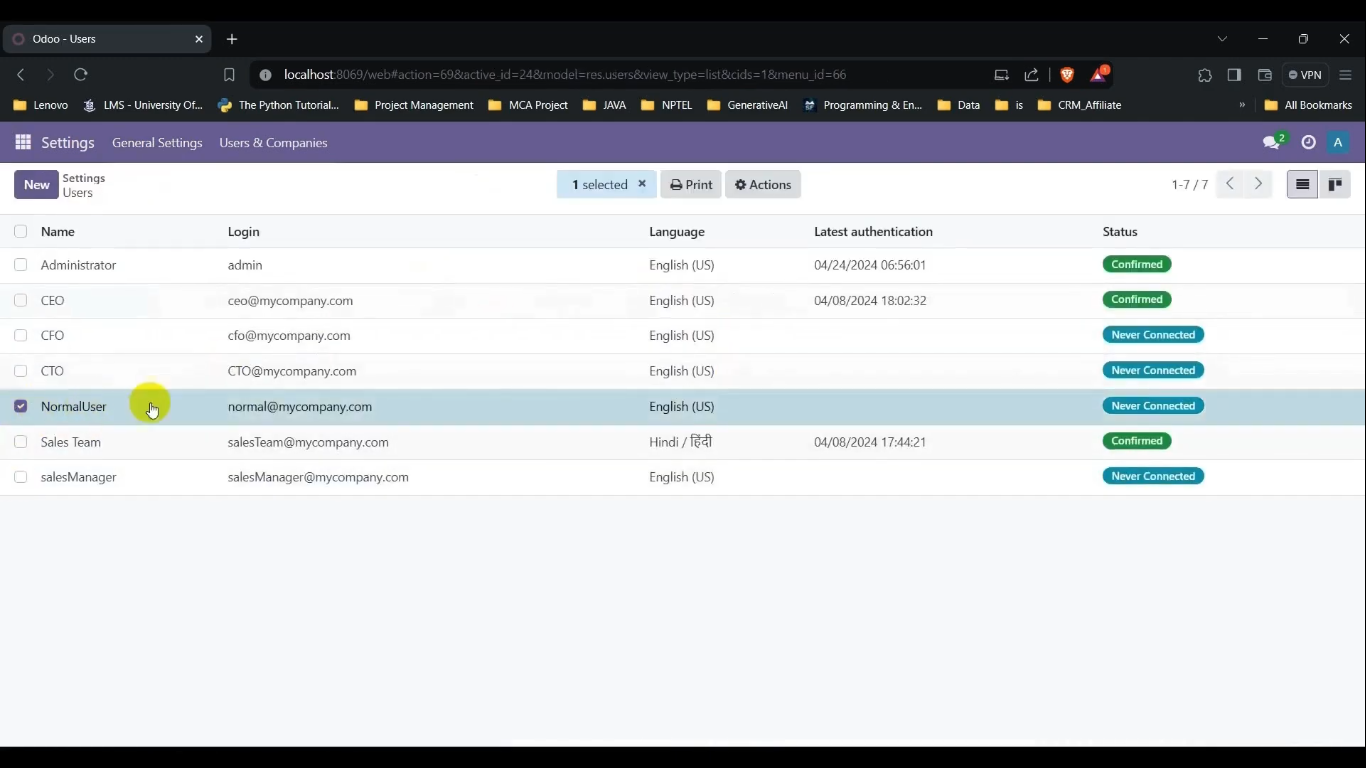Open the browser hamburger menu
Image resolution: width=1366 pixels, height=768 pixels.
pyautogui.click(x=1345, y=75)
